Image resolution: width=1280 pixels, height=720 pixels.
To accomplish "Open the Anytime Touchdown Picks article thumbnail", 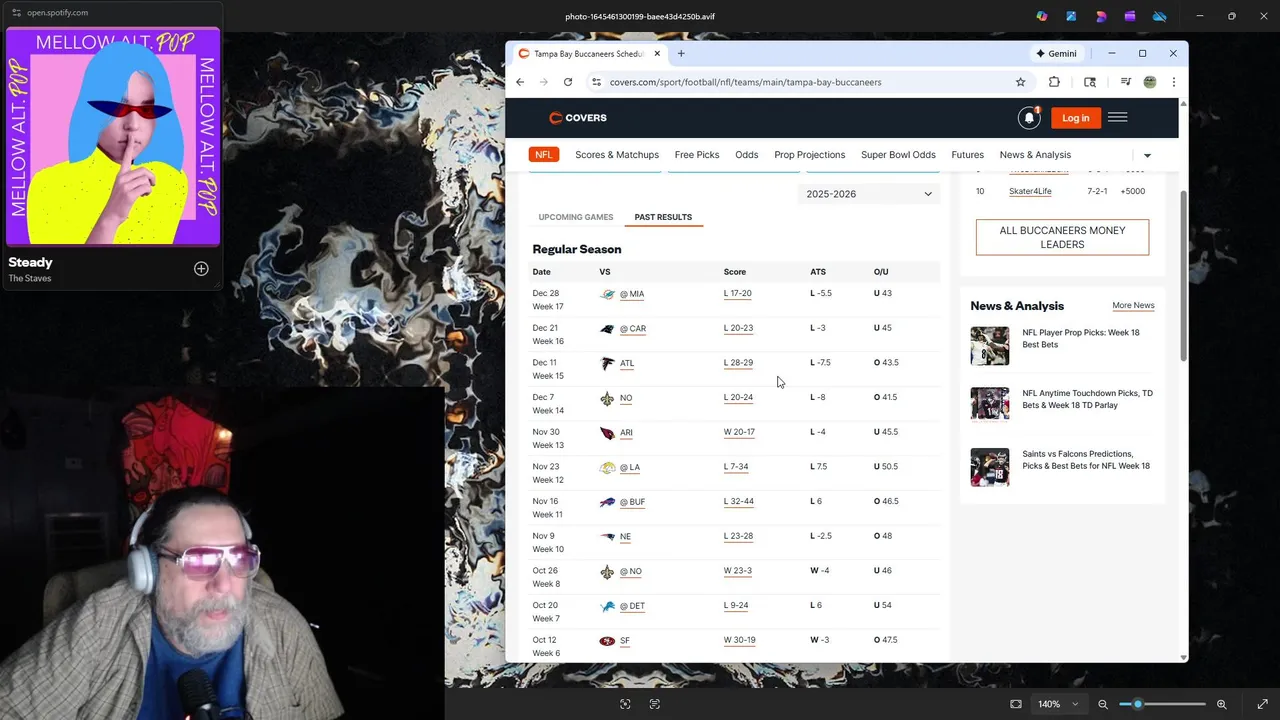I will 990,404.
